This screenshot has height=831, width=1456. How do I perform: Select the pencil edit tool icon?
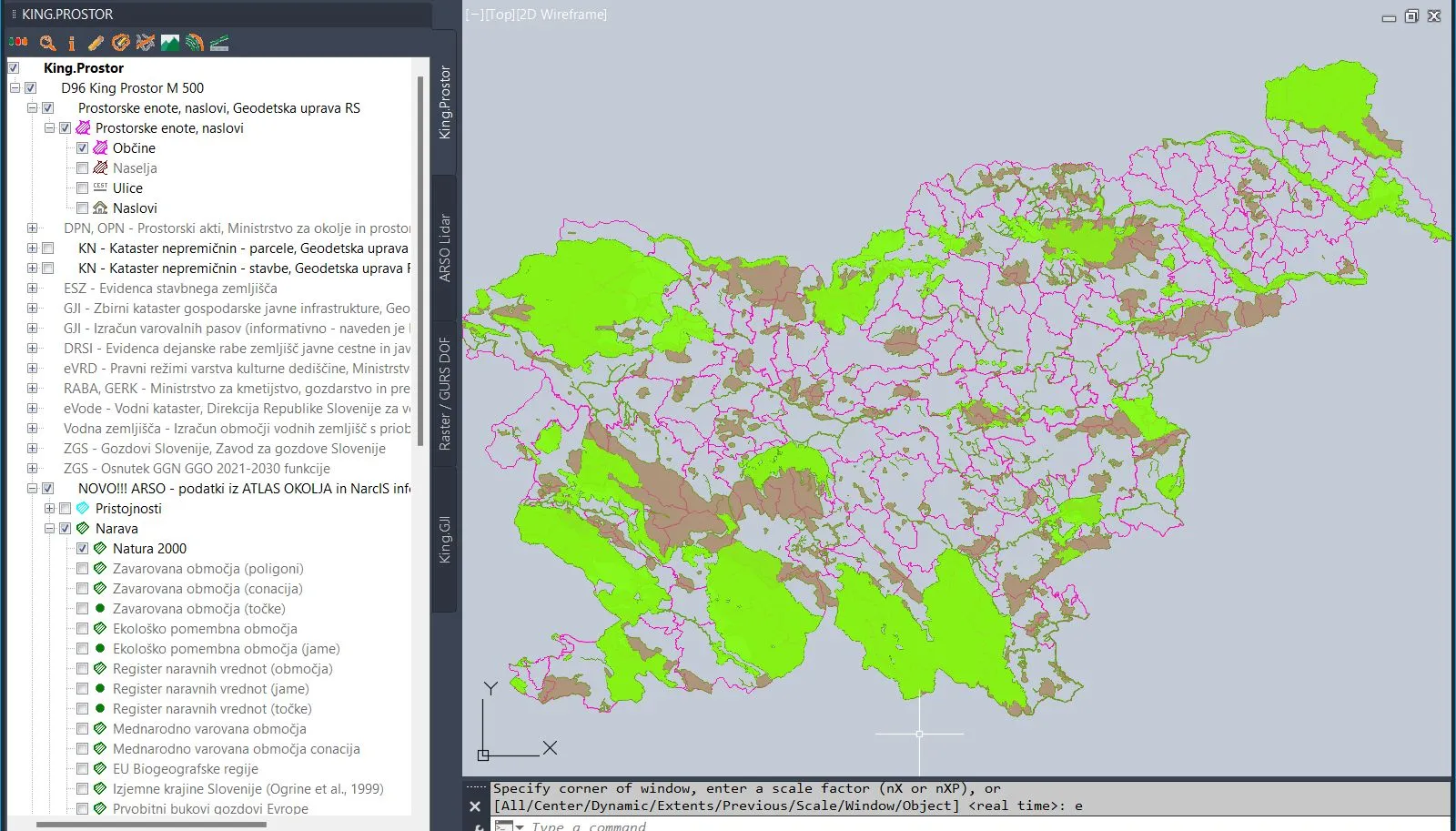96,43
